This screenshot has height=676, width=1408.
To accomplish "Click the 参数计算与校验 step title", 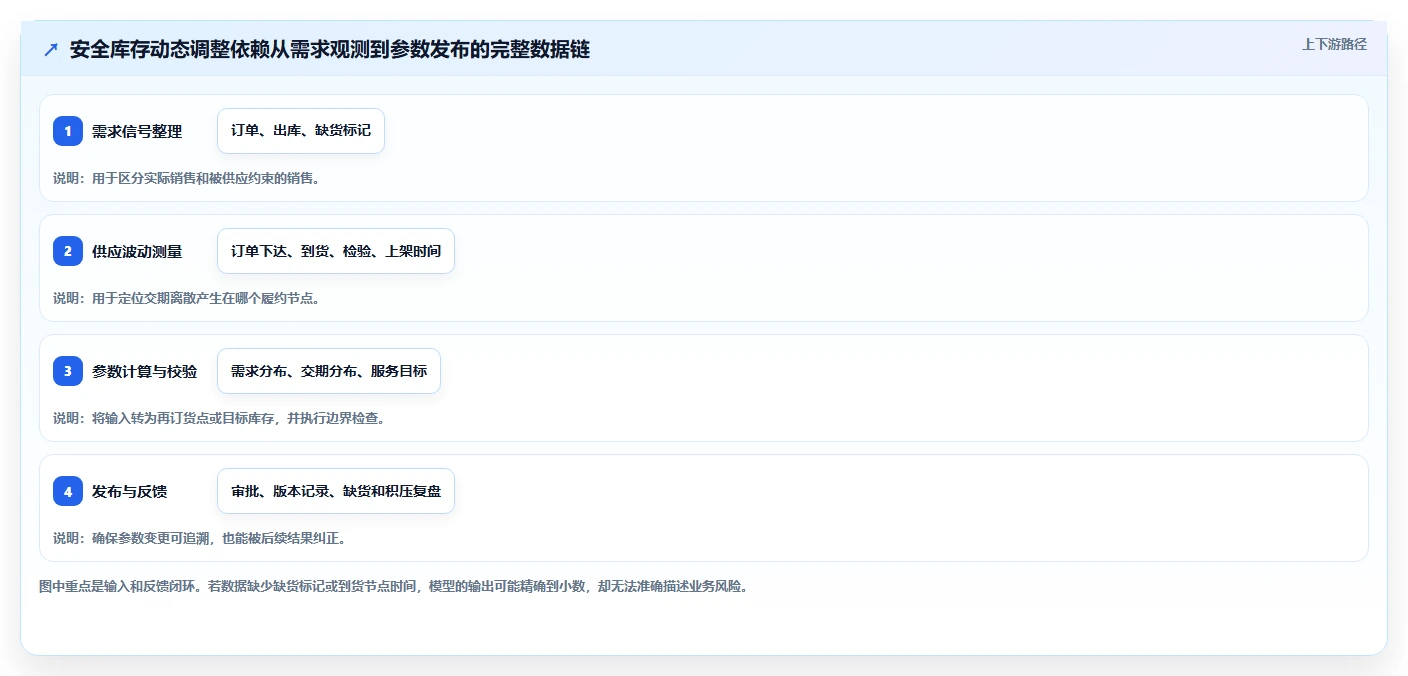I will 144,371.
